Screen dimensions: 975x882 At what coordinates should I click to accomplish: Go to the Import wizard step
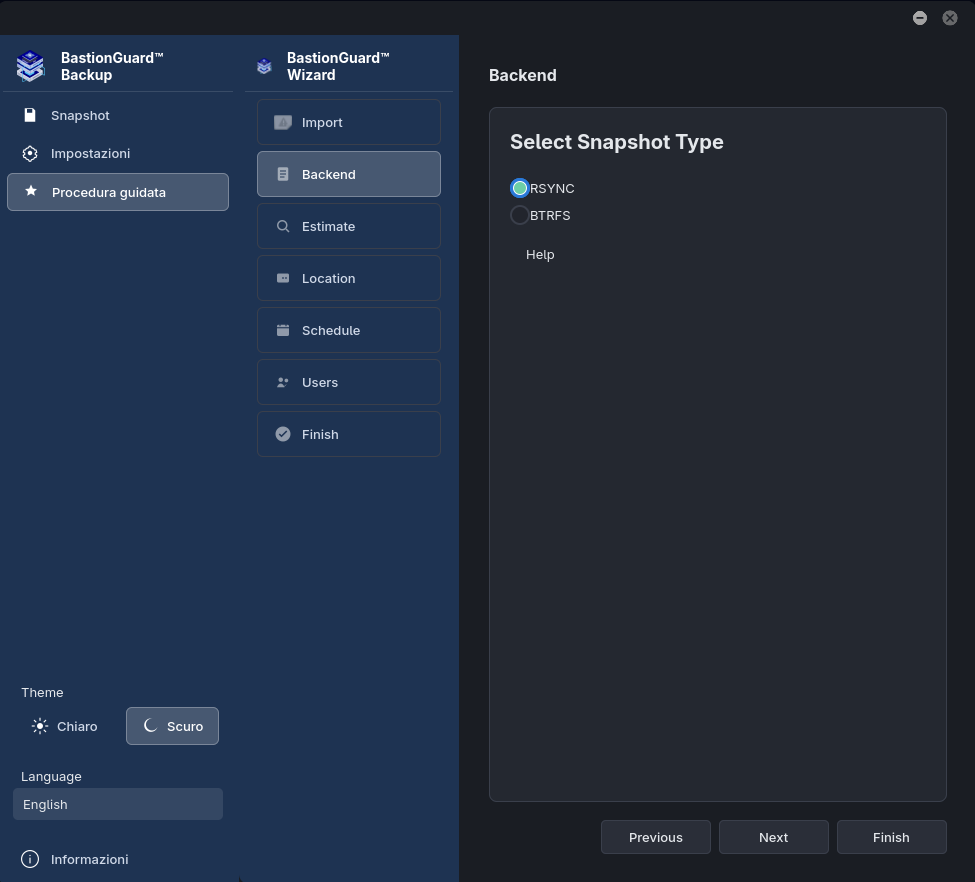tap(349, 123)
